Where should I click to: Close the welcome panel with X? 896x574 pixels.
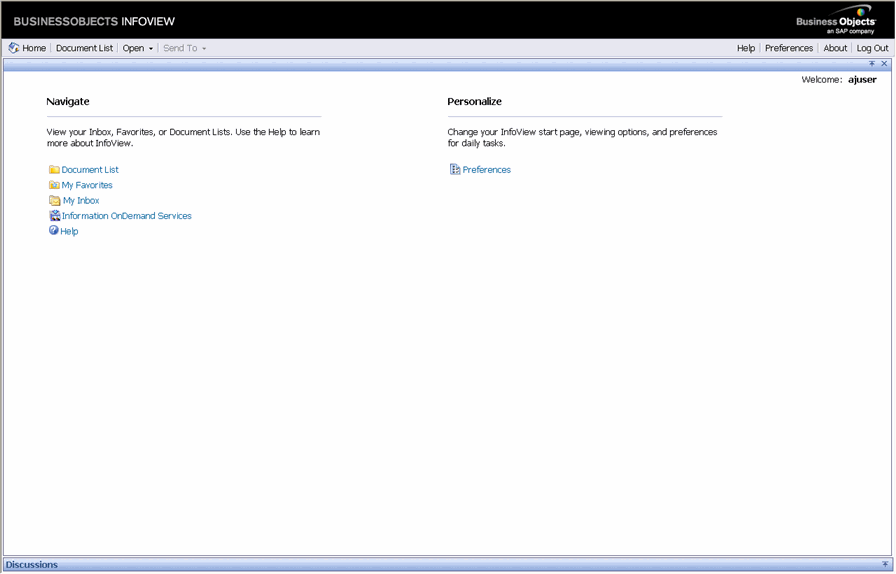point(884,63)
